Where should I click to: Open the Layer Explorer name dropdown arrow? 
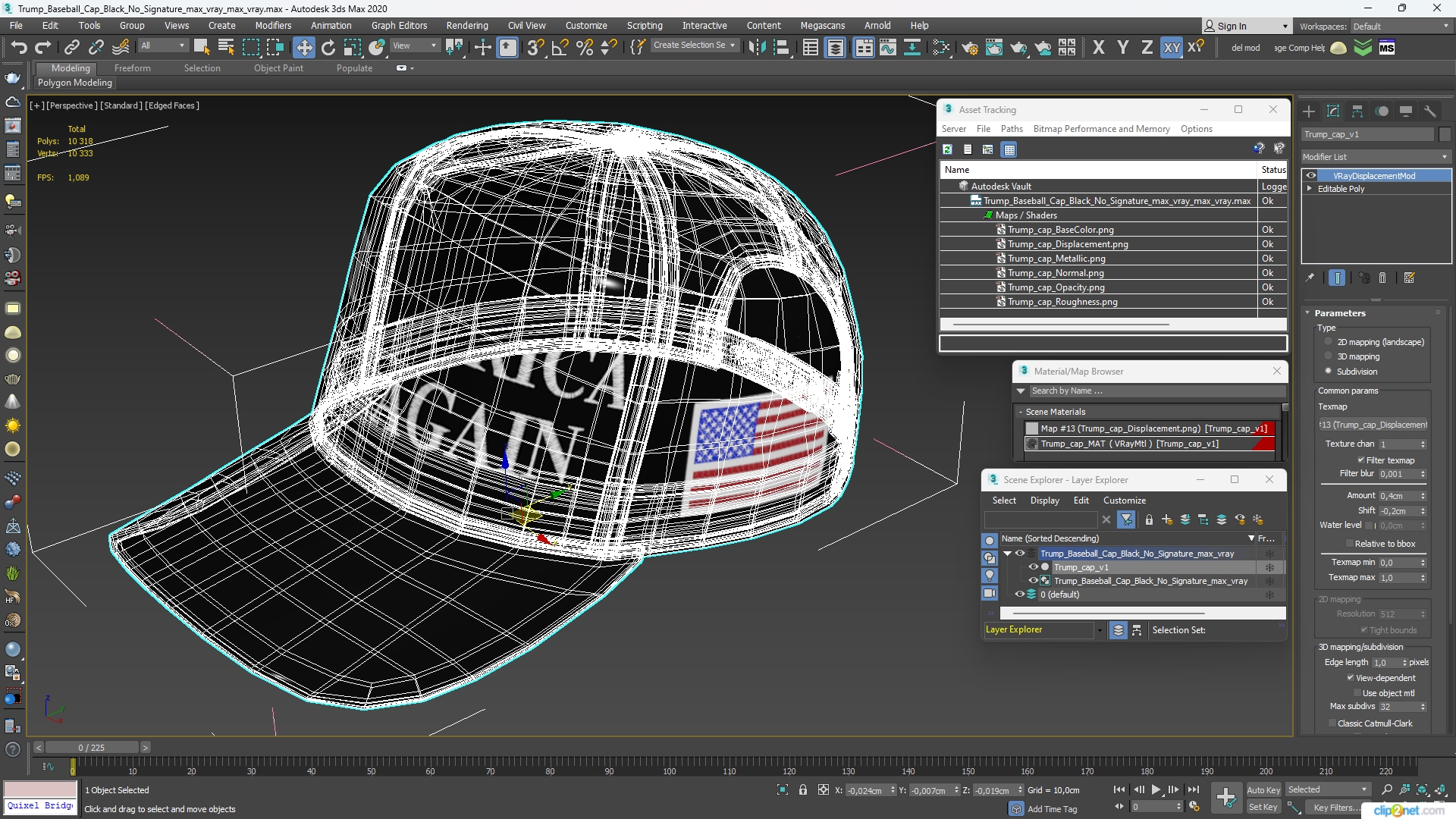[x=1100, y=630]
